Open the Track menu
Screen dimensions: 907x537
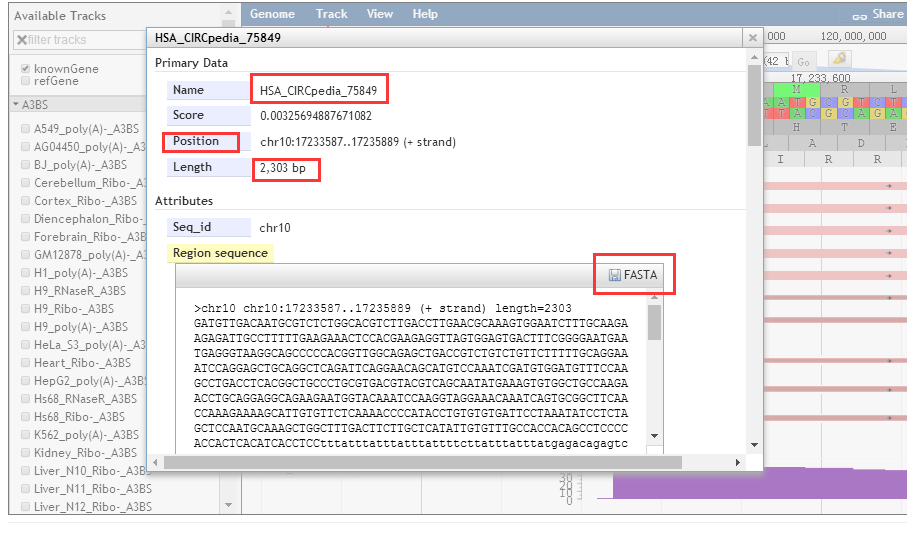tap(331, 14)
